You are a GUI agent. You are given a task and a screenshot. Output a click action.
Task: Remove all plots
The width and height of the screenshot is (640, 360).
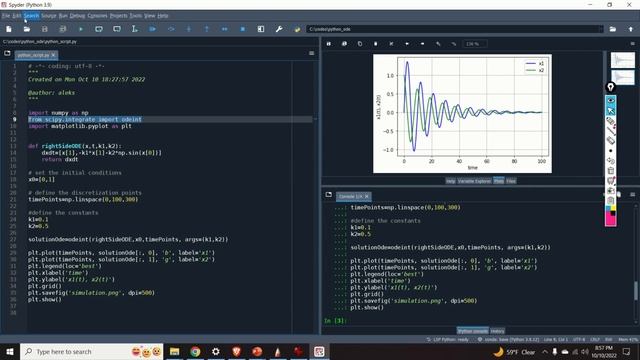[x=391, y=44]
